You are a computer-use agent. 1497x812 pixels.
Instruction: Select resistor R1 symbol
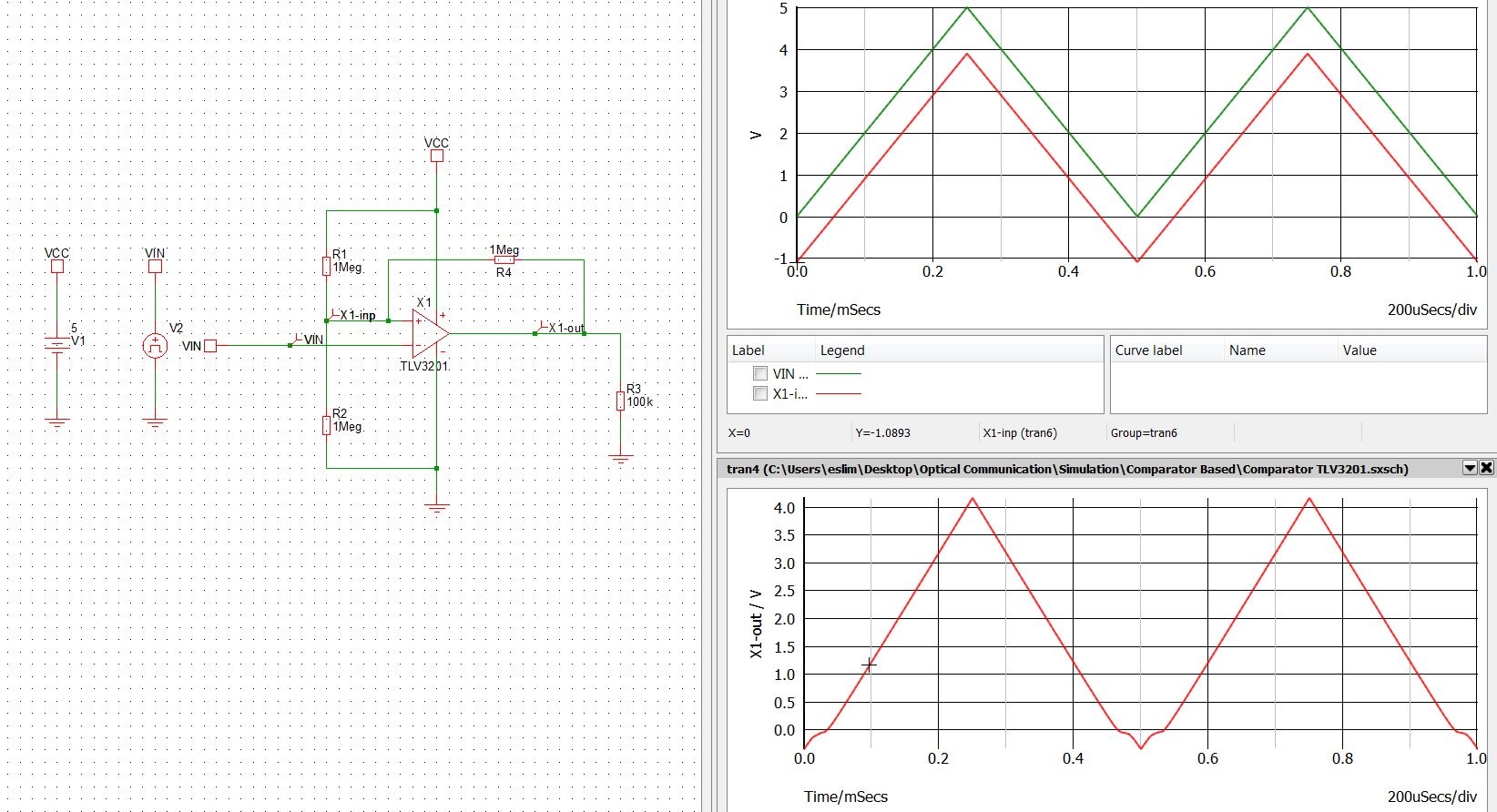coord(326,266)
